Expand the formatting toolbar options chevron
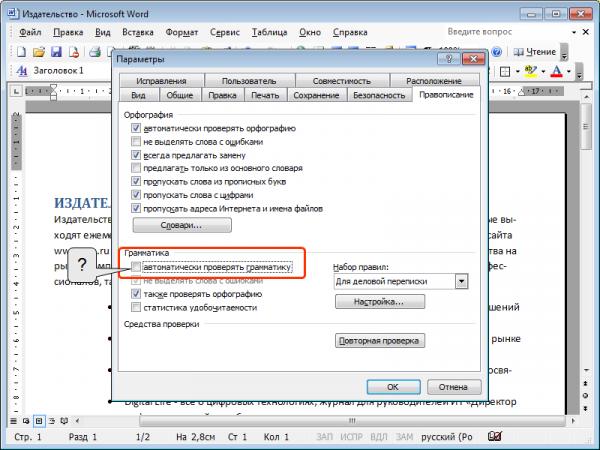The width and height of the screenshot is (600, 450). [x=579, y=71]
